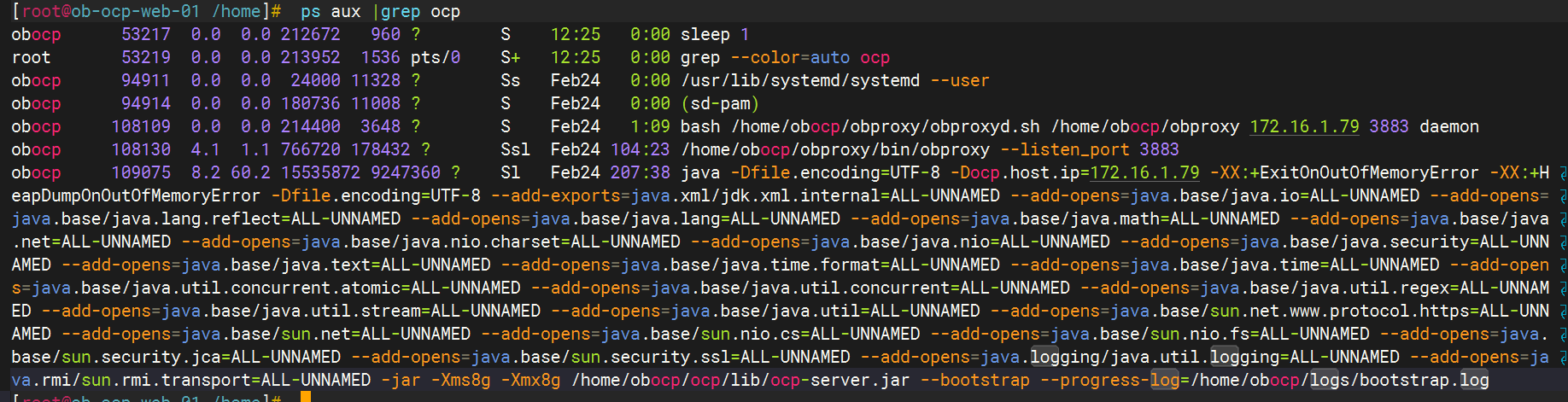Click the '/usr/lib/systemd/systemd' path
The height and width of the screenshot is (402, 1568).
(799, 80)
